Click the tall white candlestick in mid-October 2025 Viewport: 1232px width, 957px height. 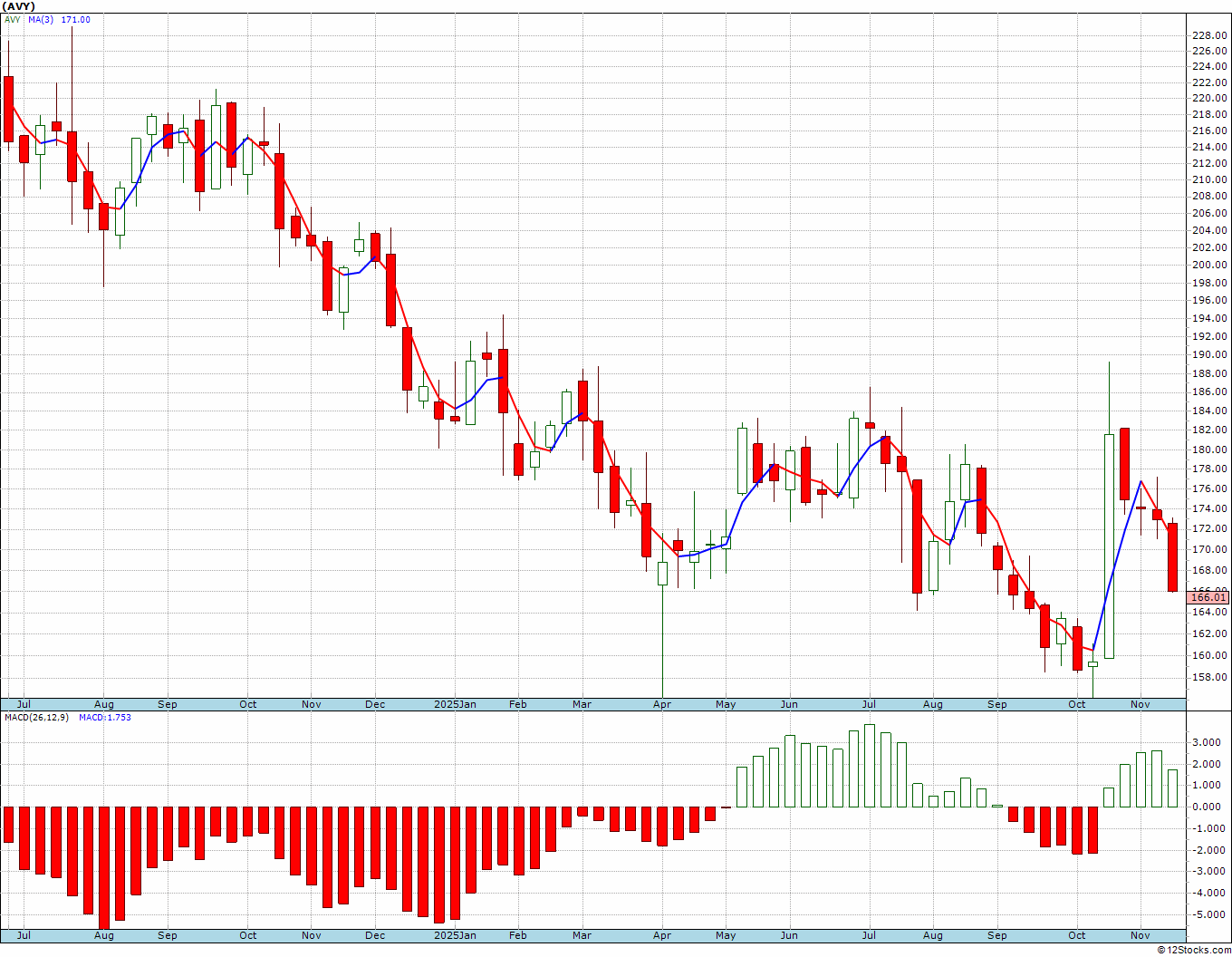(1109, 546)
